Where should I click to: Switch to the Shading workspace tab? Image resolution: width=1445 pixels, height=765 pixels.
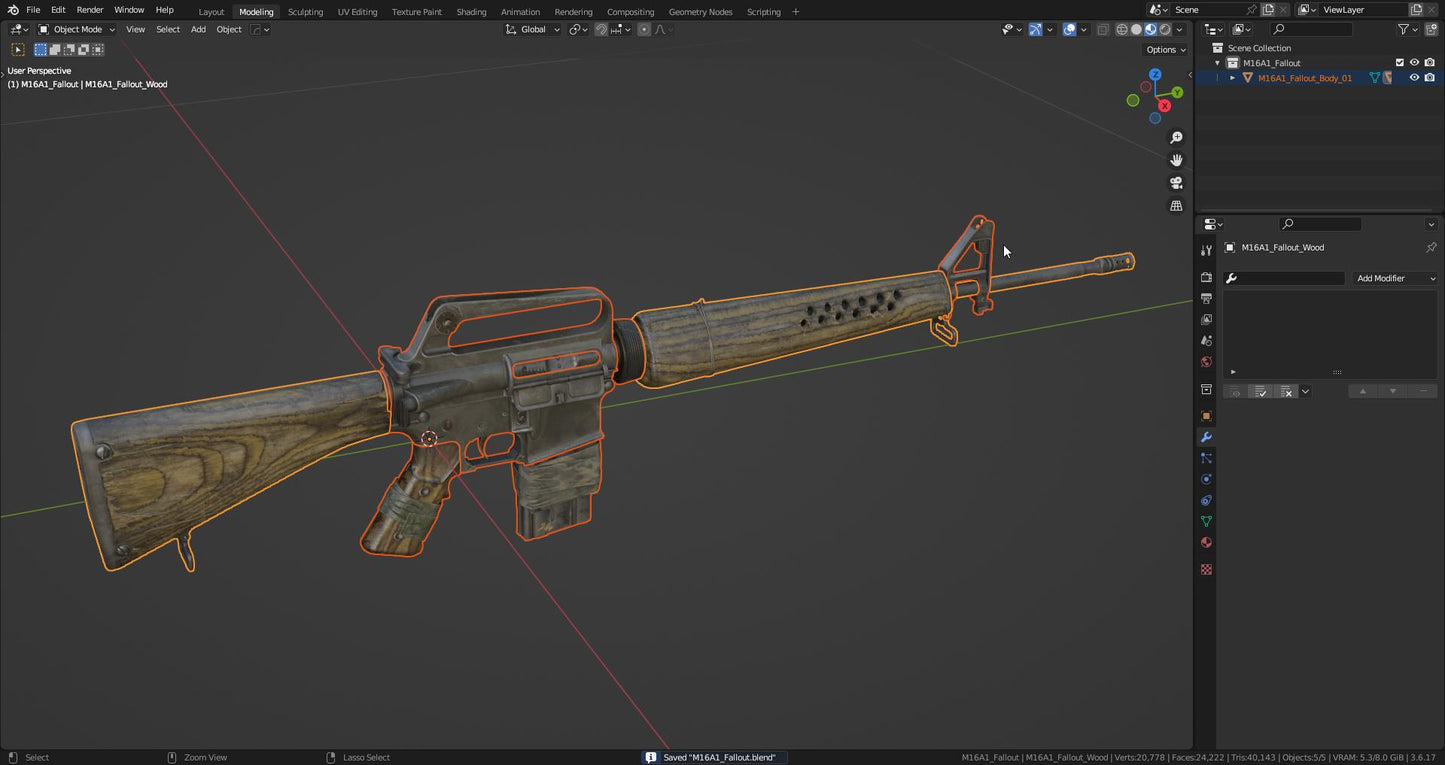pos(471,11)
